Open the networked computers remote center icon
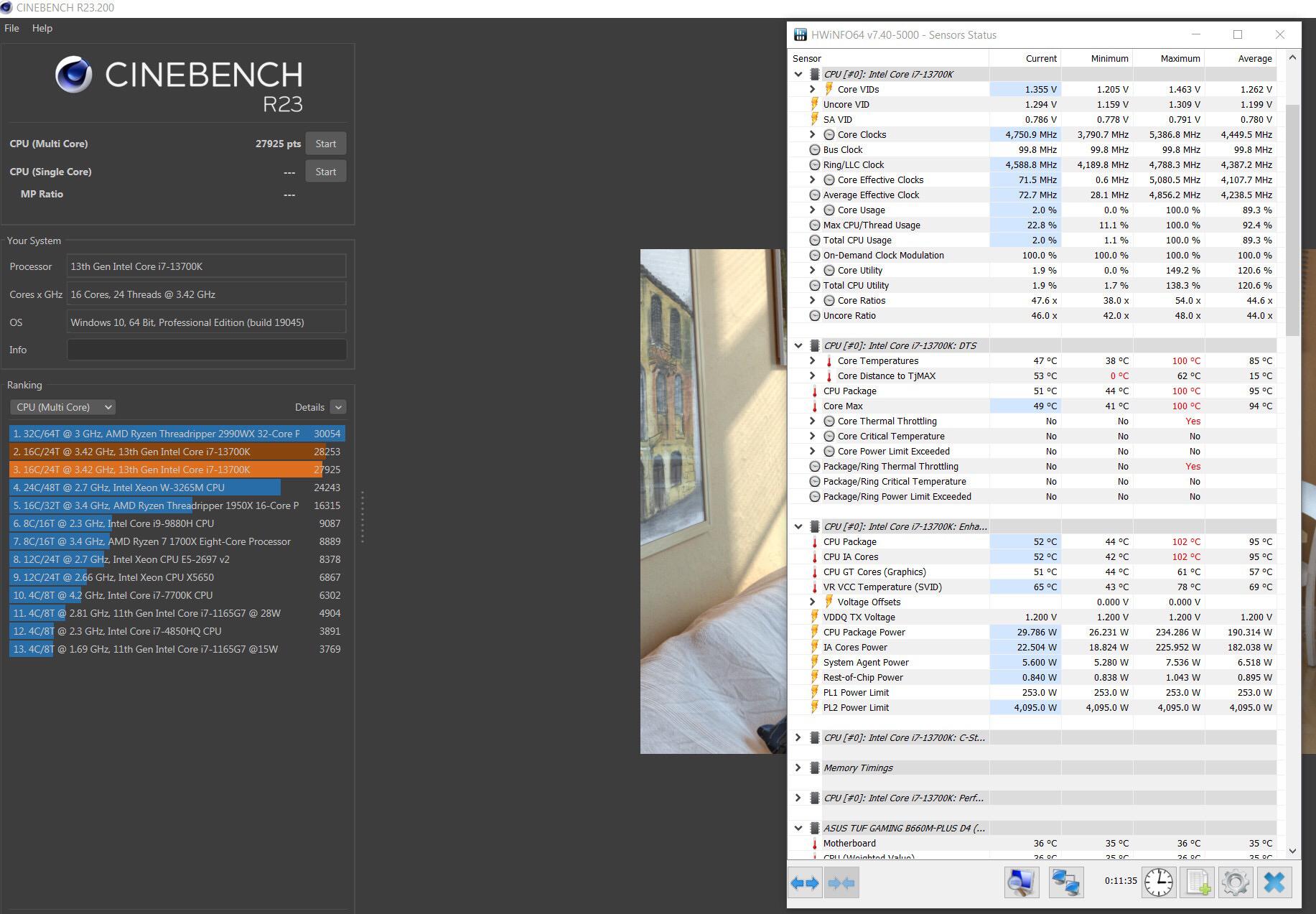 click(1065, 882)
